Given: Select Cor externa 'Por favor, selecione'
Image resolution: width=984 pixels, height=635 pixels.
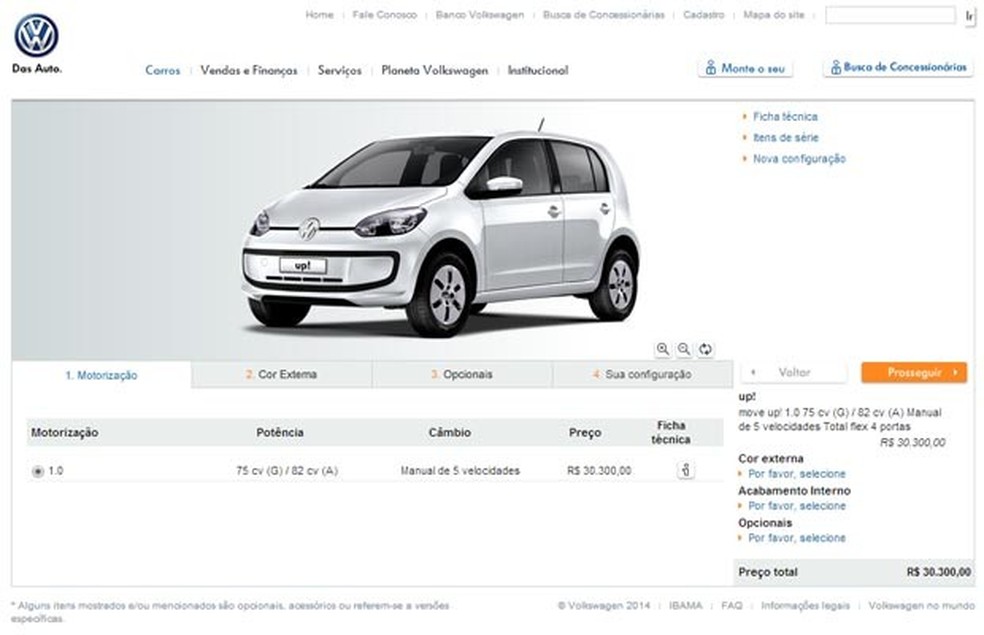Looking at the screenshot, I should pyautogui.click(x=796, y=474).
